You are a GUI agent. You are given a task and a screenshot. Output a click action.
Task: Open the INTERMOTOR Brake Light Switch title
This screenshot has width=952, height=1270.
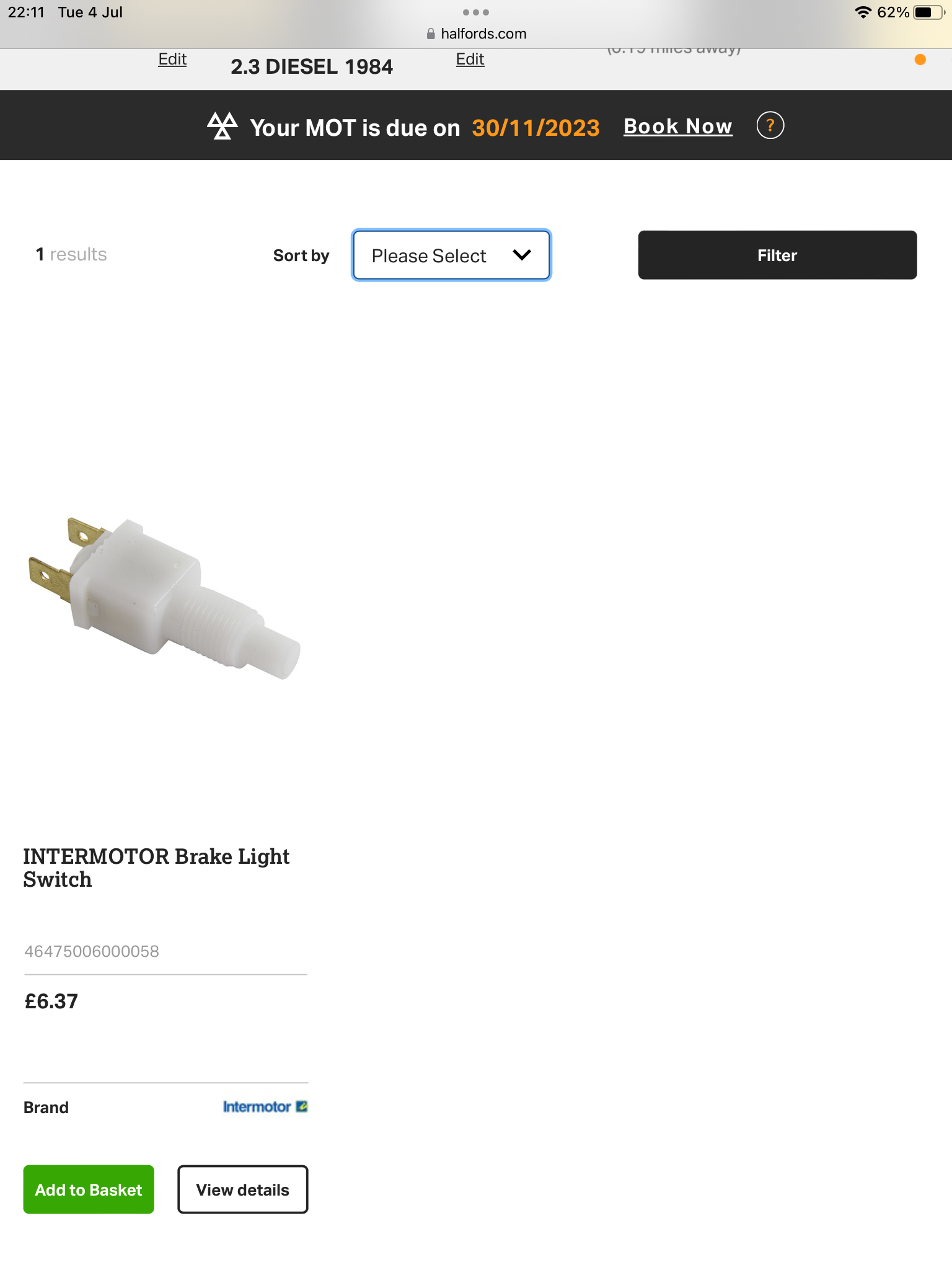coord(156,868)
